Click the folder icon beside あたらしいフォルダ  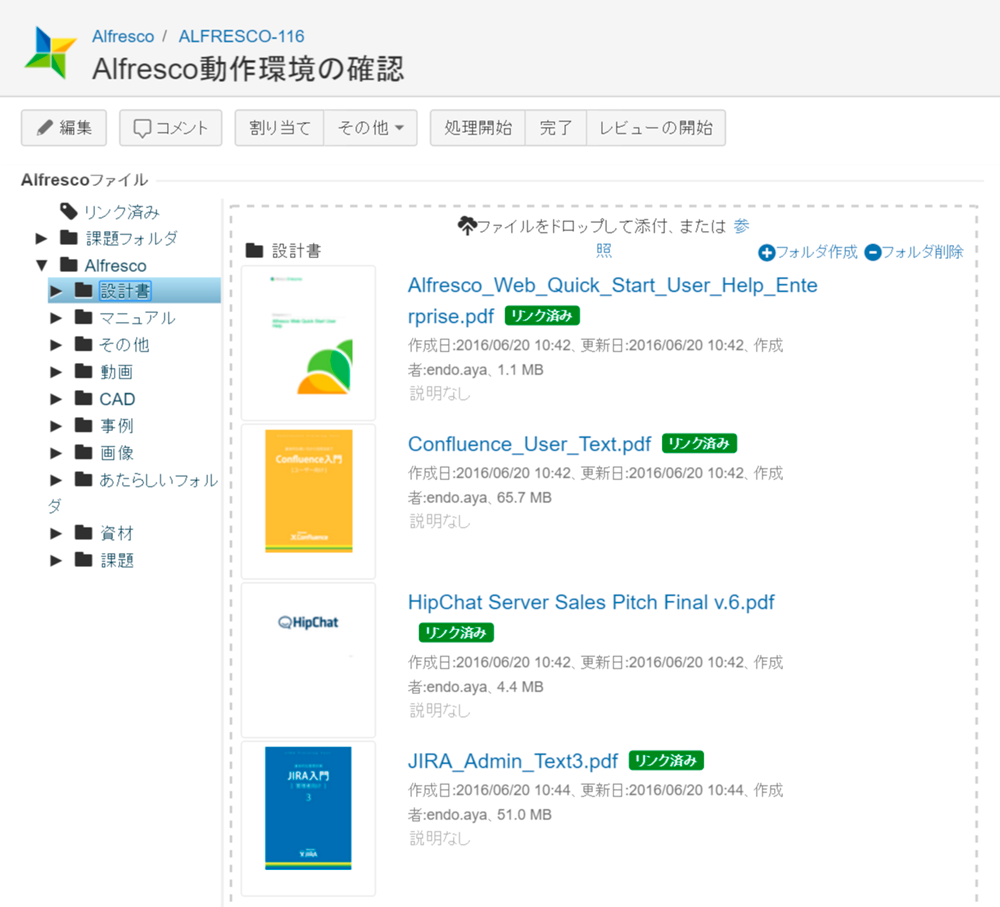[x=84, y=479]
